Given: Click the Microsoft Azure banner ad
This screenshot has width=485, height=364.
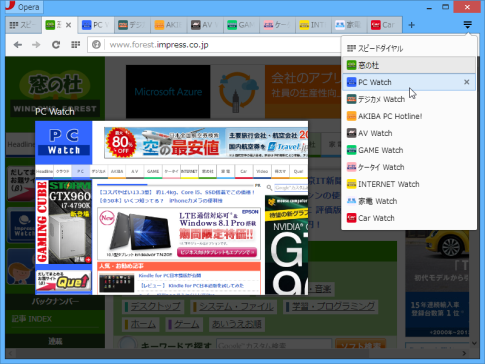Looking at the screenshot, I should (168, 92).
